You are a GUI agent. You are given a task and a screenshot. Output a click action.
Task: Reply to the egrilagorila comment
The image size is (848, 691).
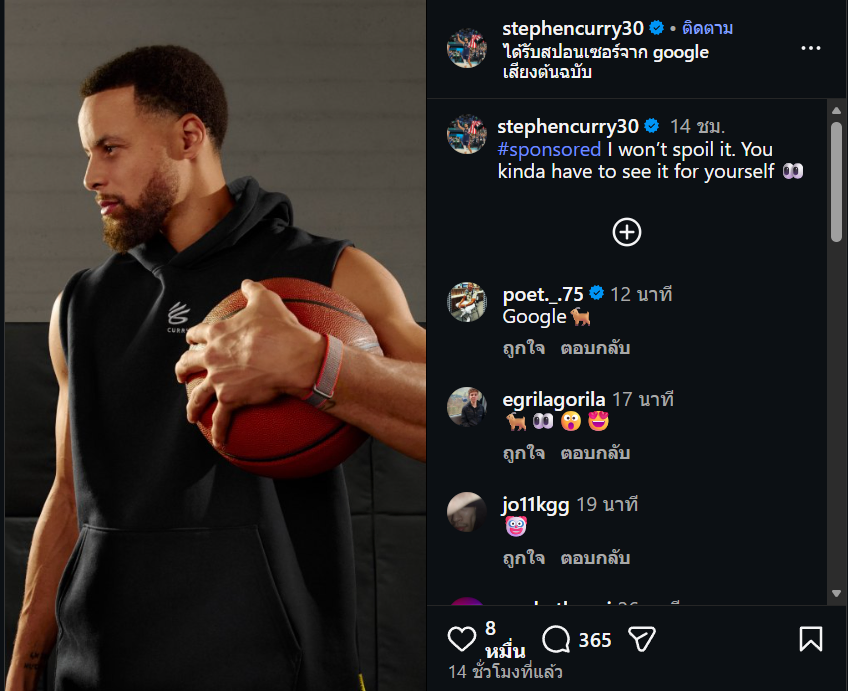pos(595,453)
